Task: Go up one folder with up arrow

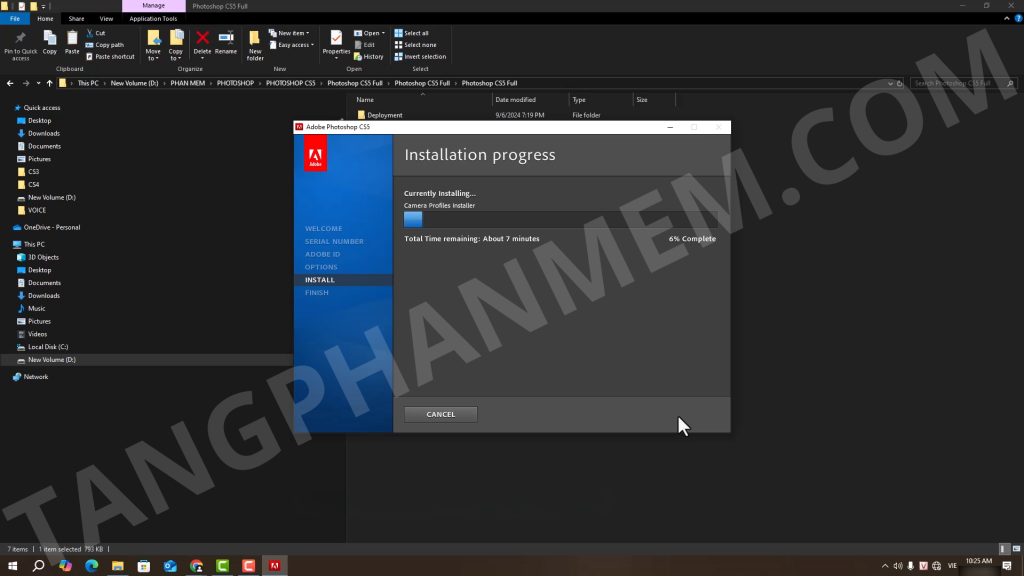Action: pos(50,83)
